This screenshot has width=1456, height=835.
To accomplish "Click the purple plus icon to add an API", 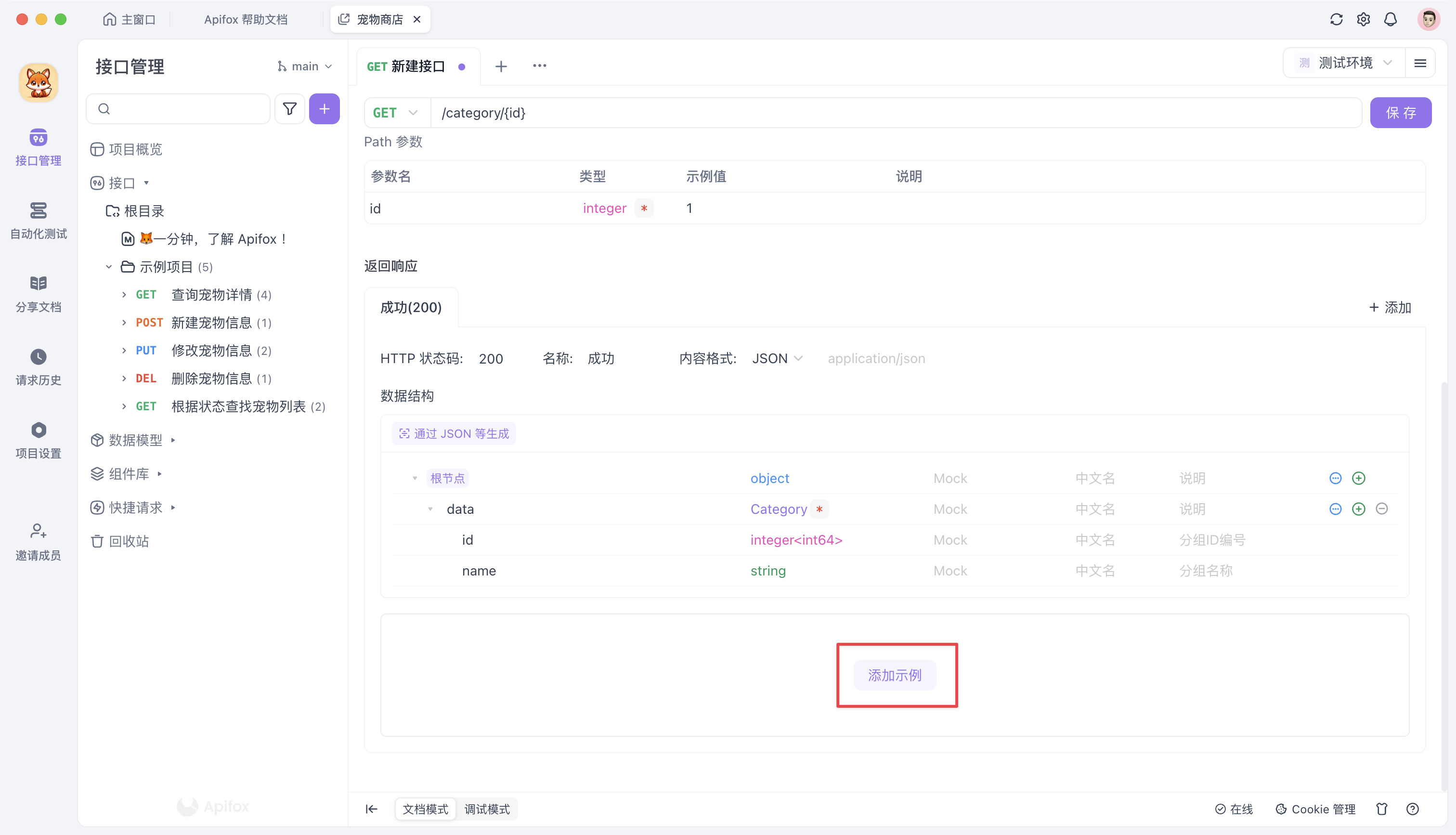I will pos(325,108).
